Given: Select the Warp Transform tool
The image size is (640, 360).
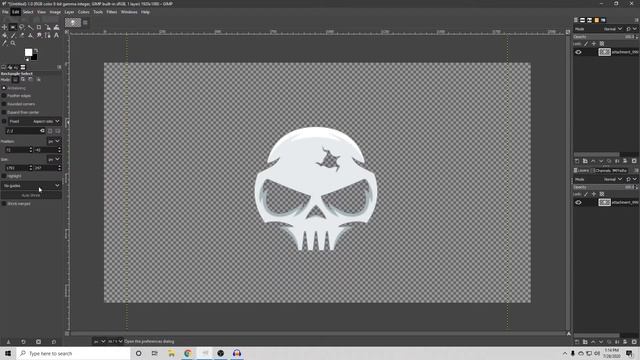Looking at the screenshot, I should point(56,27).
